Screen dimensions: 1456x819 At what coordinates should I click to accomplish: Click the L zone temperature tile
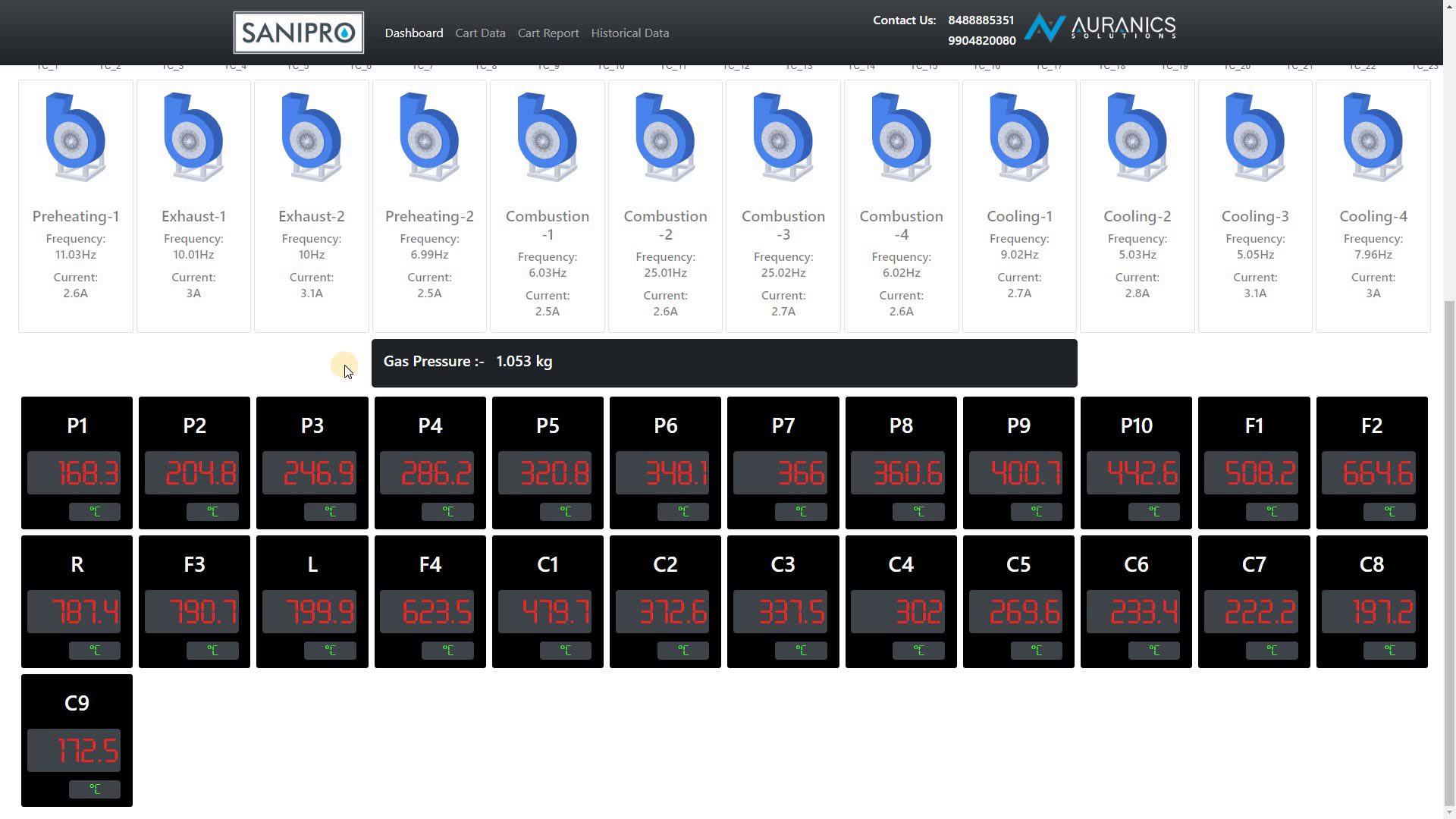[312, 601]
